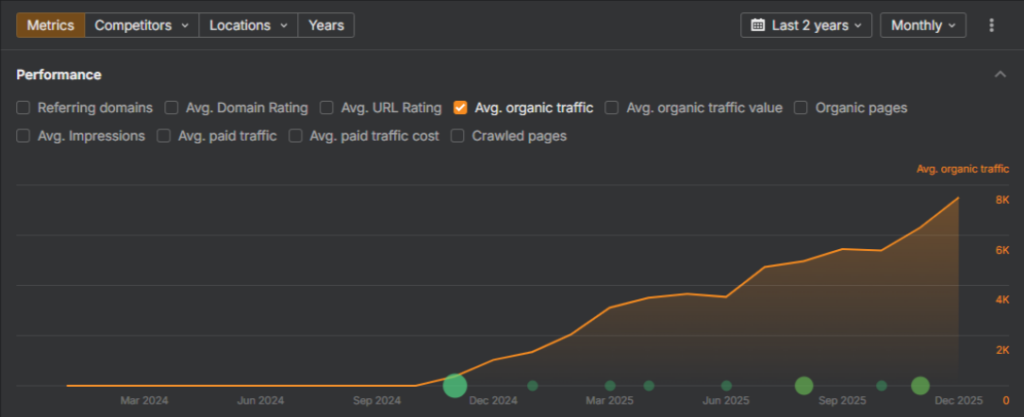Uncheck the Avg. organic traffic checkbox
Viewport: 1024px width, 417px height.
[x=460, y=107]
